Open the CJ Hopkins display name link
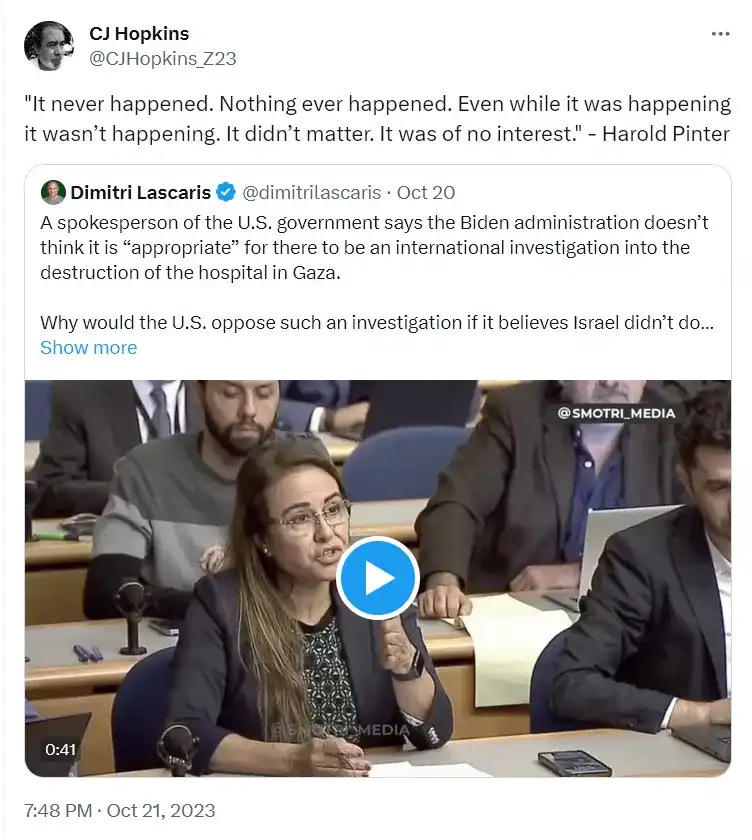Image resolution: width=752 pixels, height=840 pixels. click(x=138, y=34)
